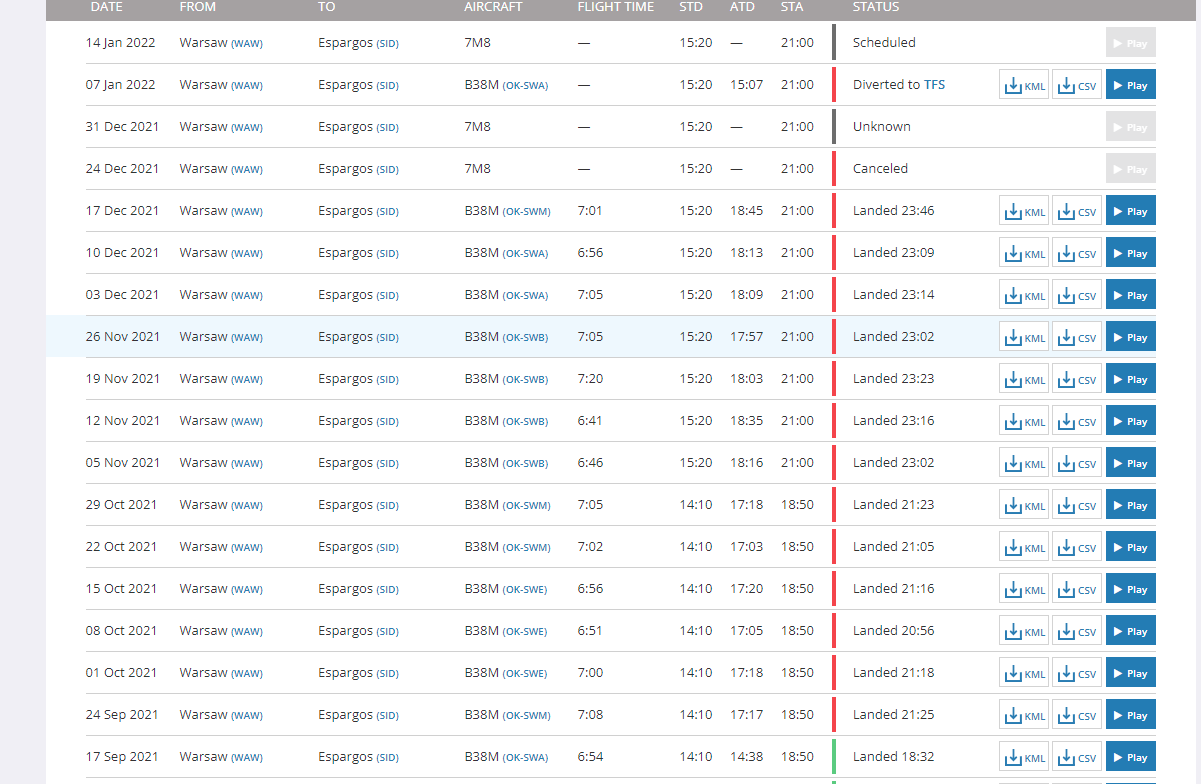Viewport: 1201px width, 784px height.
Task: Play the 26 Nov 2021 flight replay
Action: 1131,337
